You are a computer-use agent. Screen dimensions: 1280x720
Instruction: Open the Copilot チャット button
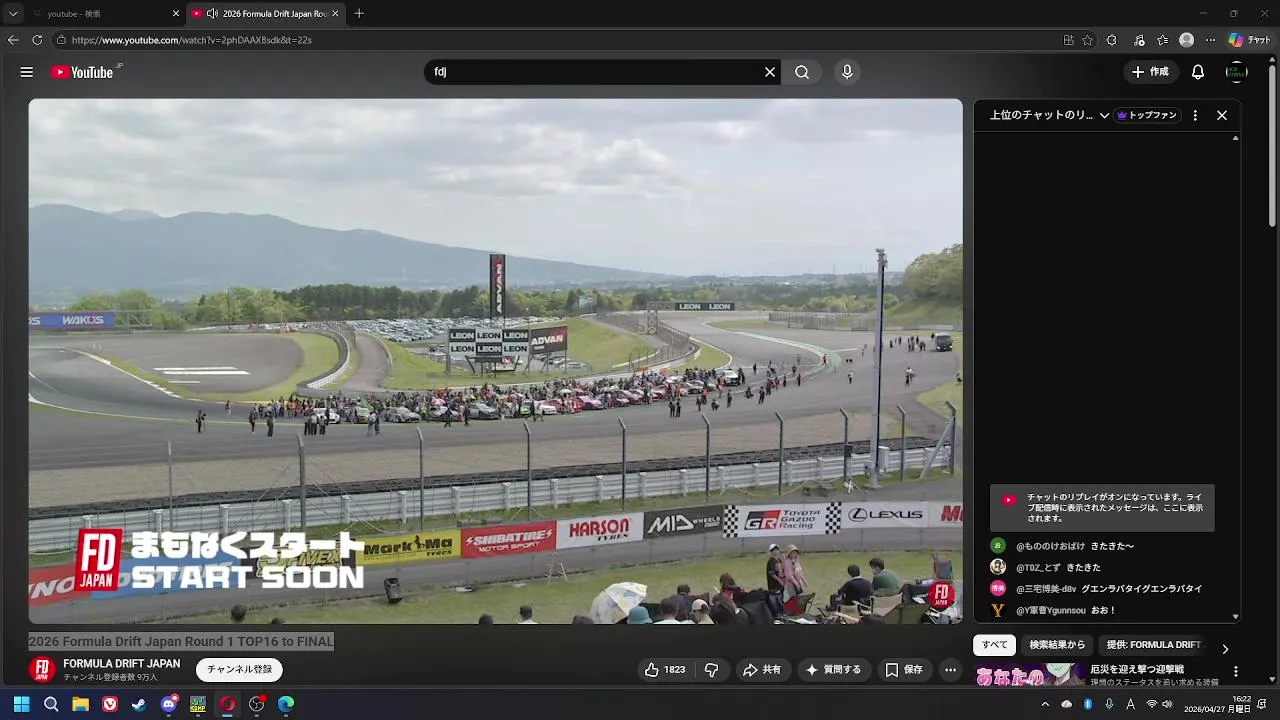click(1250, 40)
